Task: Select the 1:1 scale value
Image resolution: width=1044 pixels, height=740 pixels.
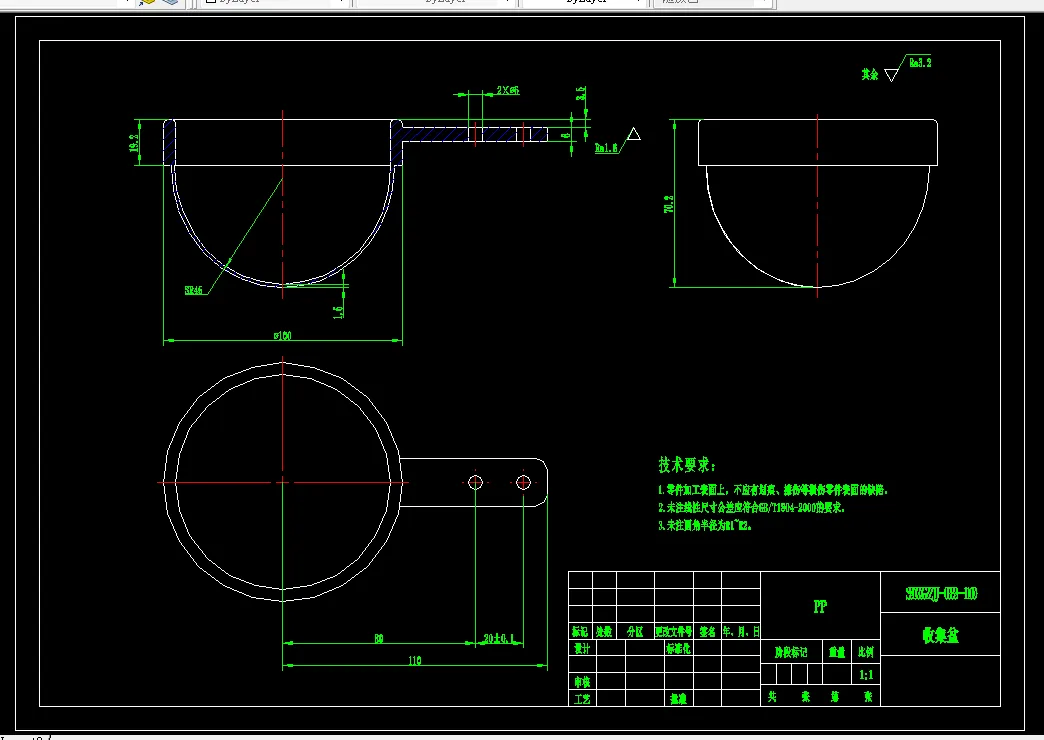Action: coord(866,675)
